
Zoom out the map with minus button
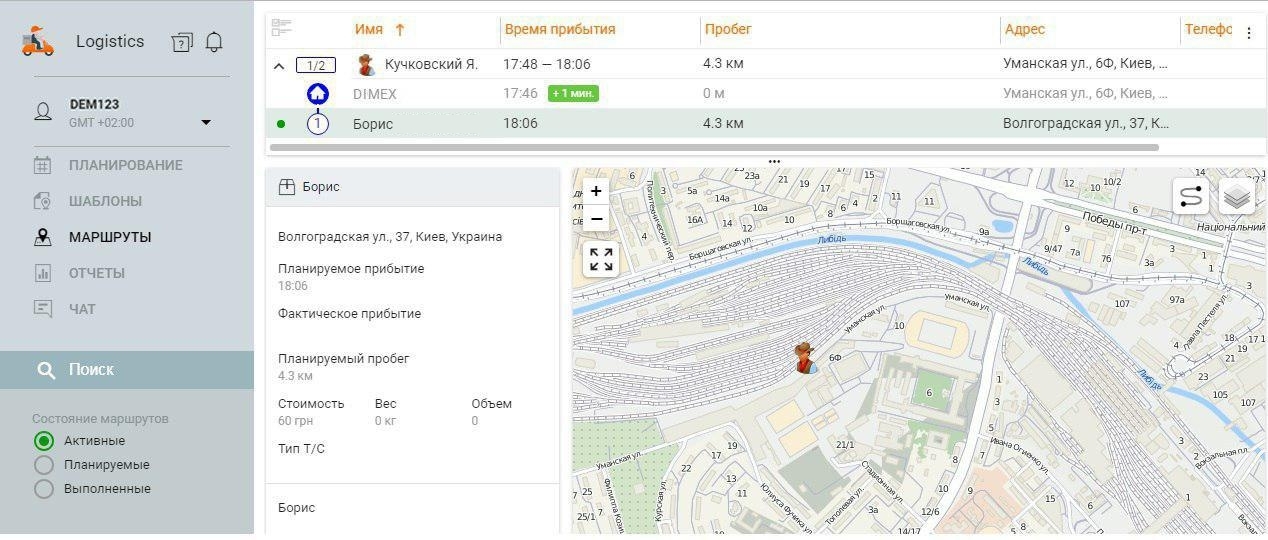click(596, 218)
